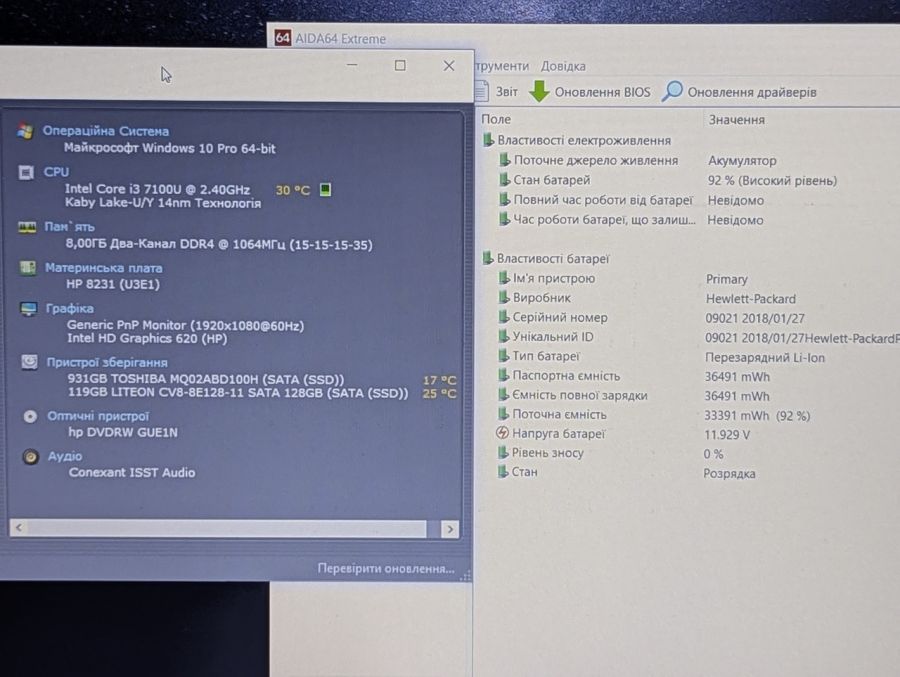Open the CPU section link
Image resolution: width=900 pixels, height=677 pixels.
(x=56, y=172)
